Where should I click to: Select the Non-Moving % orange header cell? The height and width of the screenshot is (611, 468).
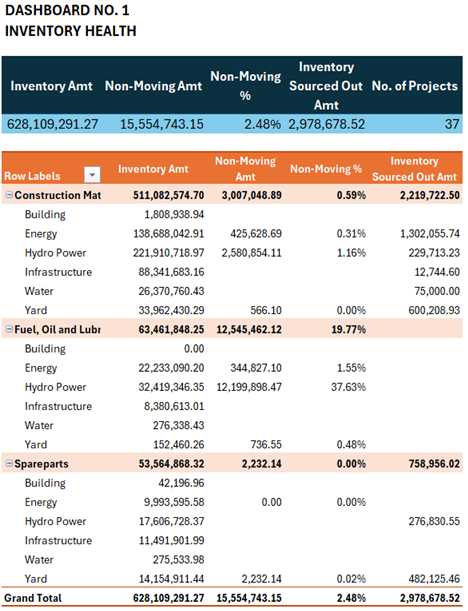pyautogui.click(x=326, y=169)
